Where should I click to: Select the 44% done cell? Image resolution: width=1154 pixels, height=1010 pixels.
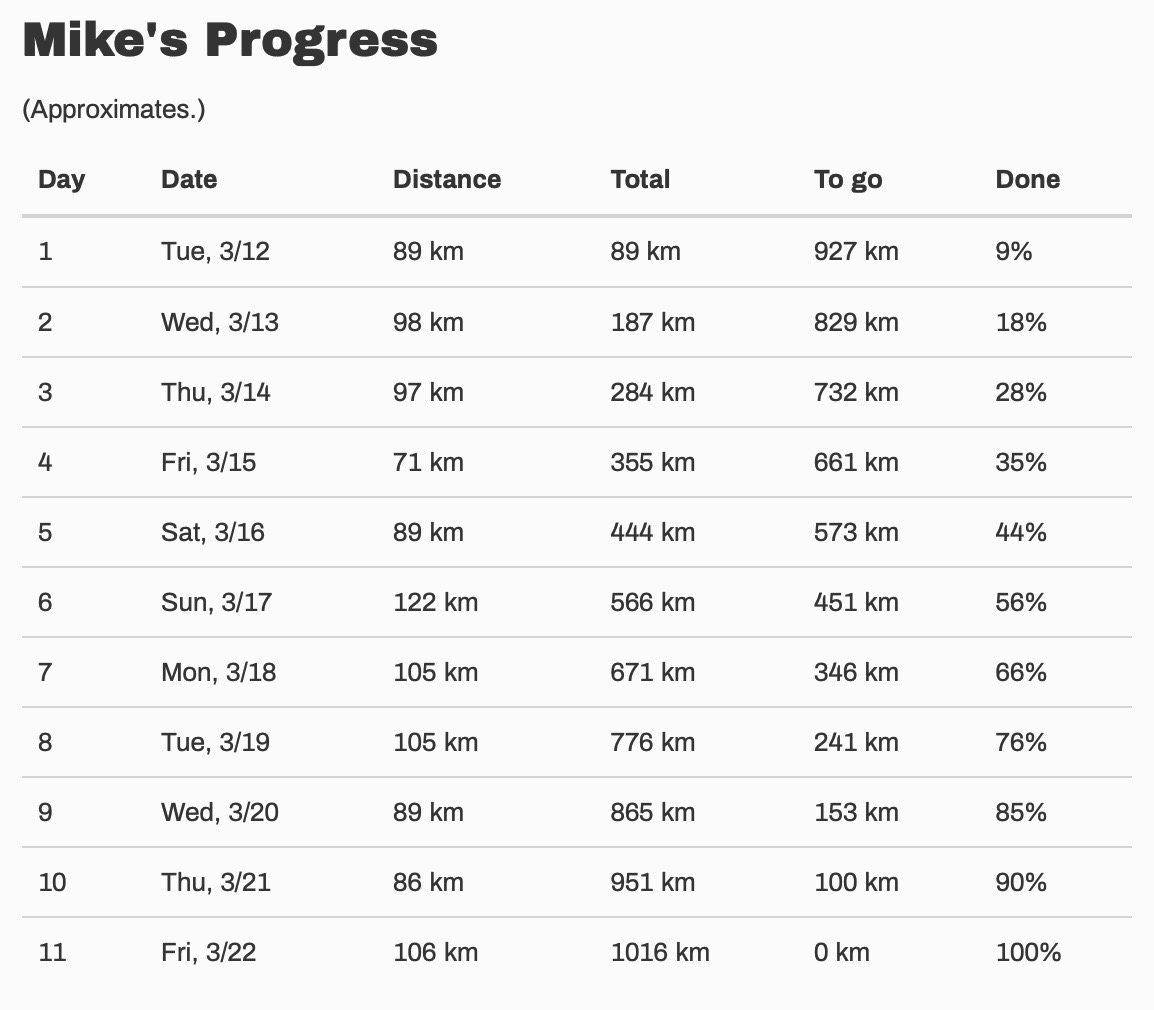(1021, 532)
